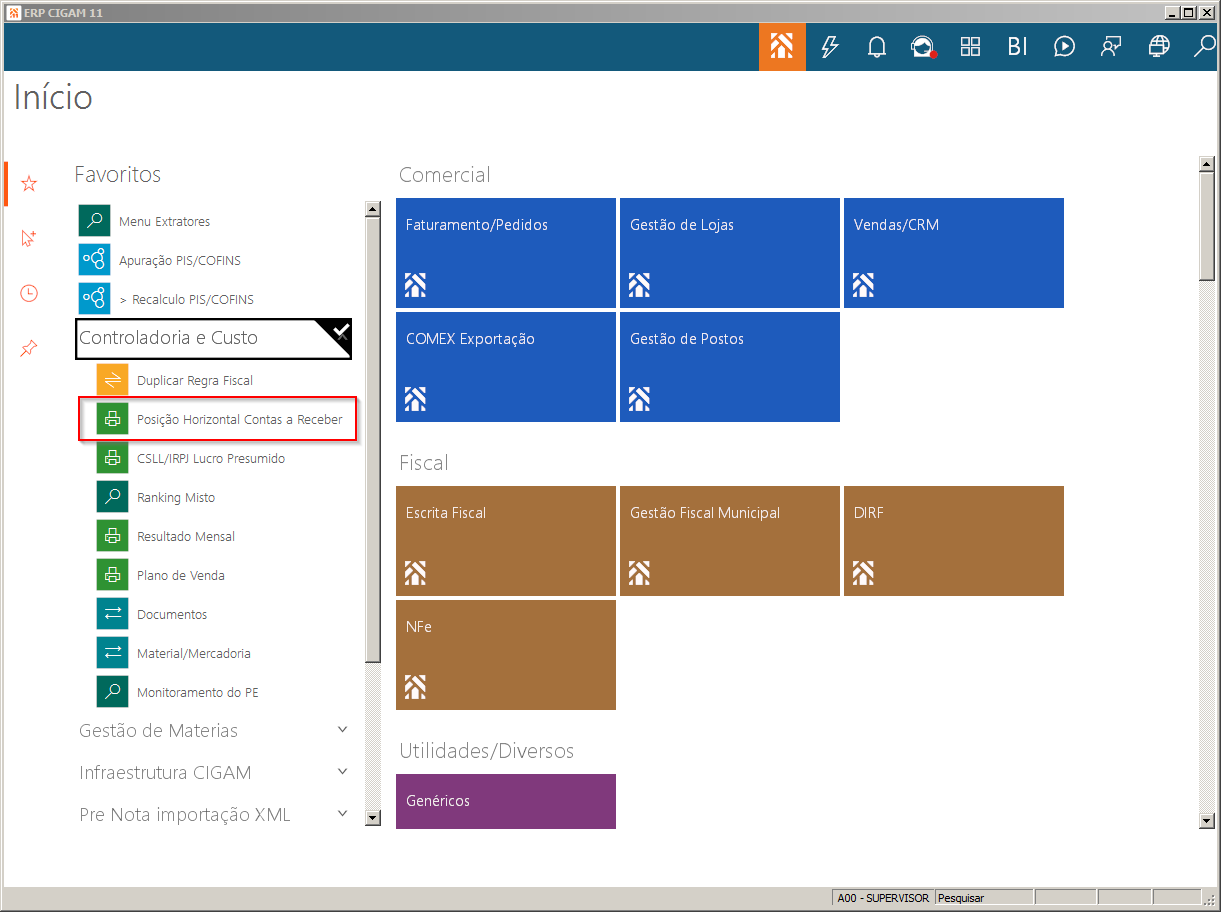The width and height of the screenshot is (1221, 912).
Task: Click the orange Duplicar Regra Fiscal icon
Action: tap(113, 380)
